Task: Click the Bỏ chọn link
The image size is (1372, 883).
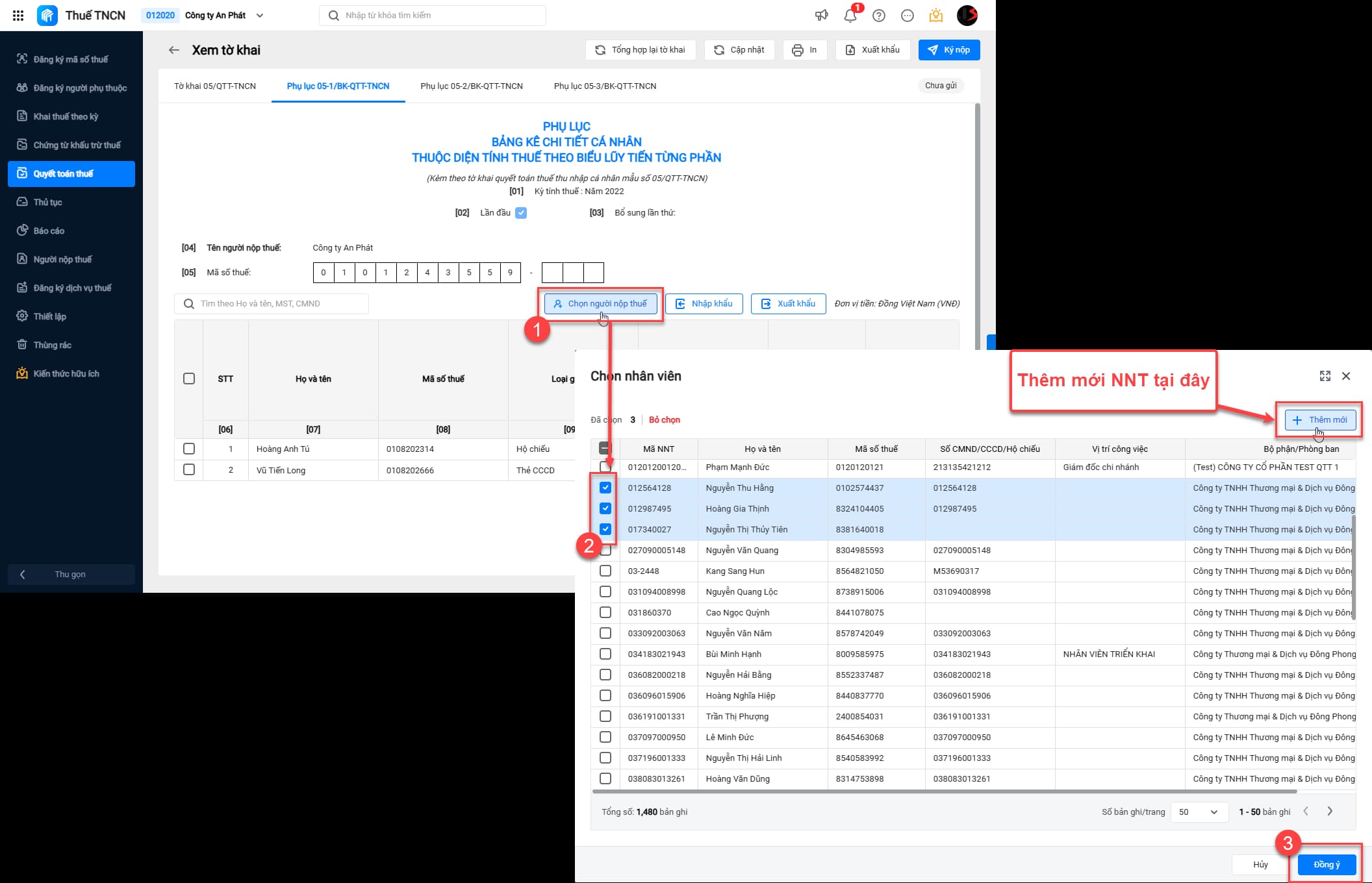Action: (x=665, y=419)
